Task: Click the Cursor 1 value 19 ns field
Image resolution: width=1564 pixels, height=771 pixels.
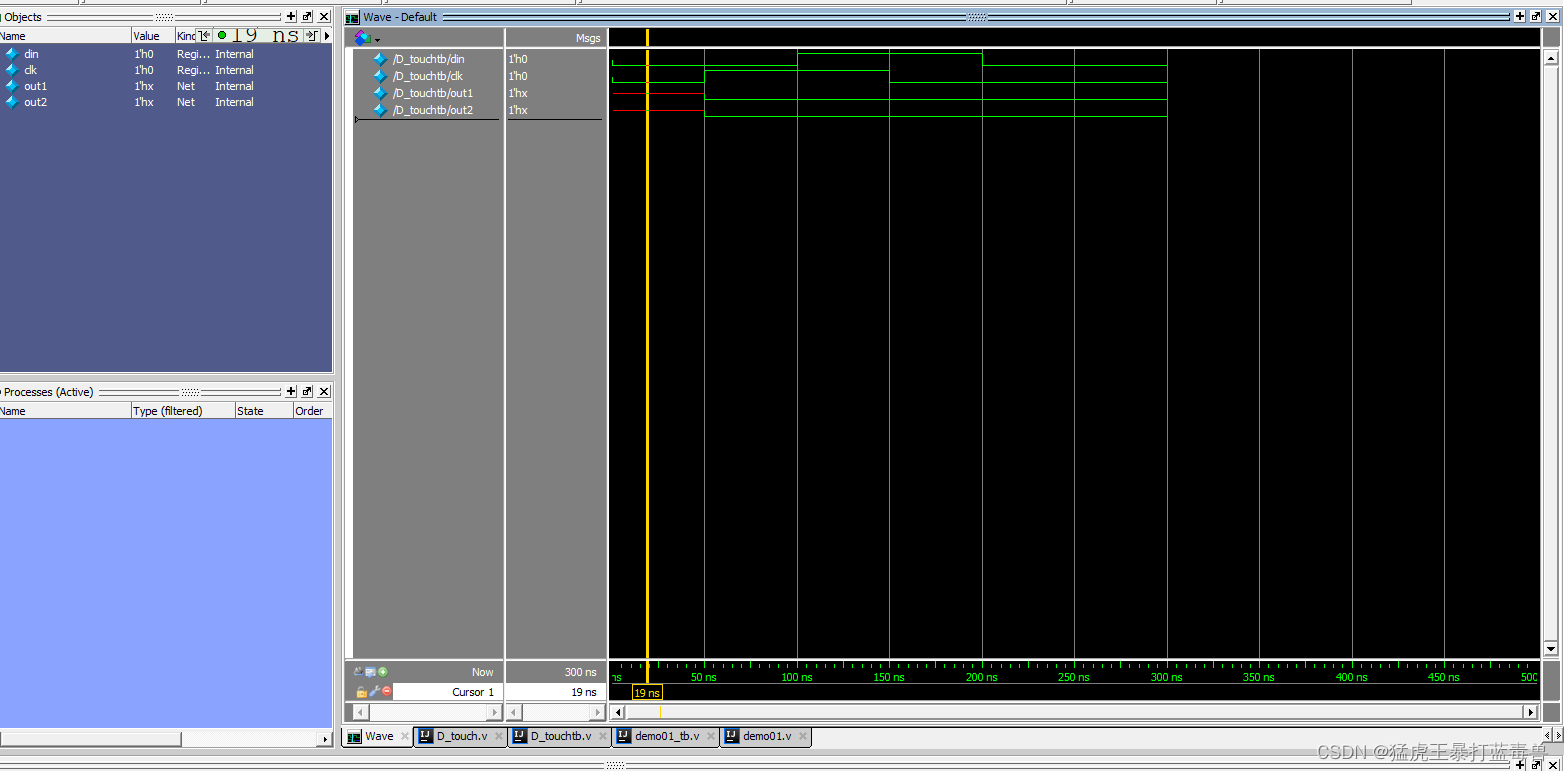Action: (555, 692)
